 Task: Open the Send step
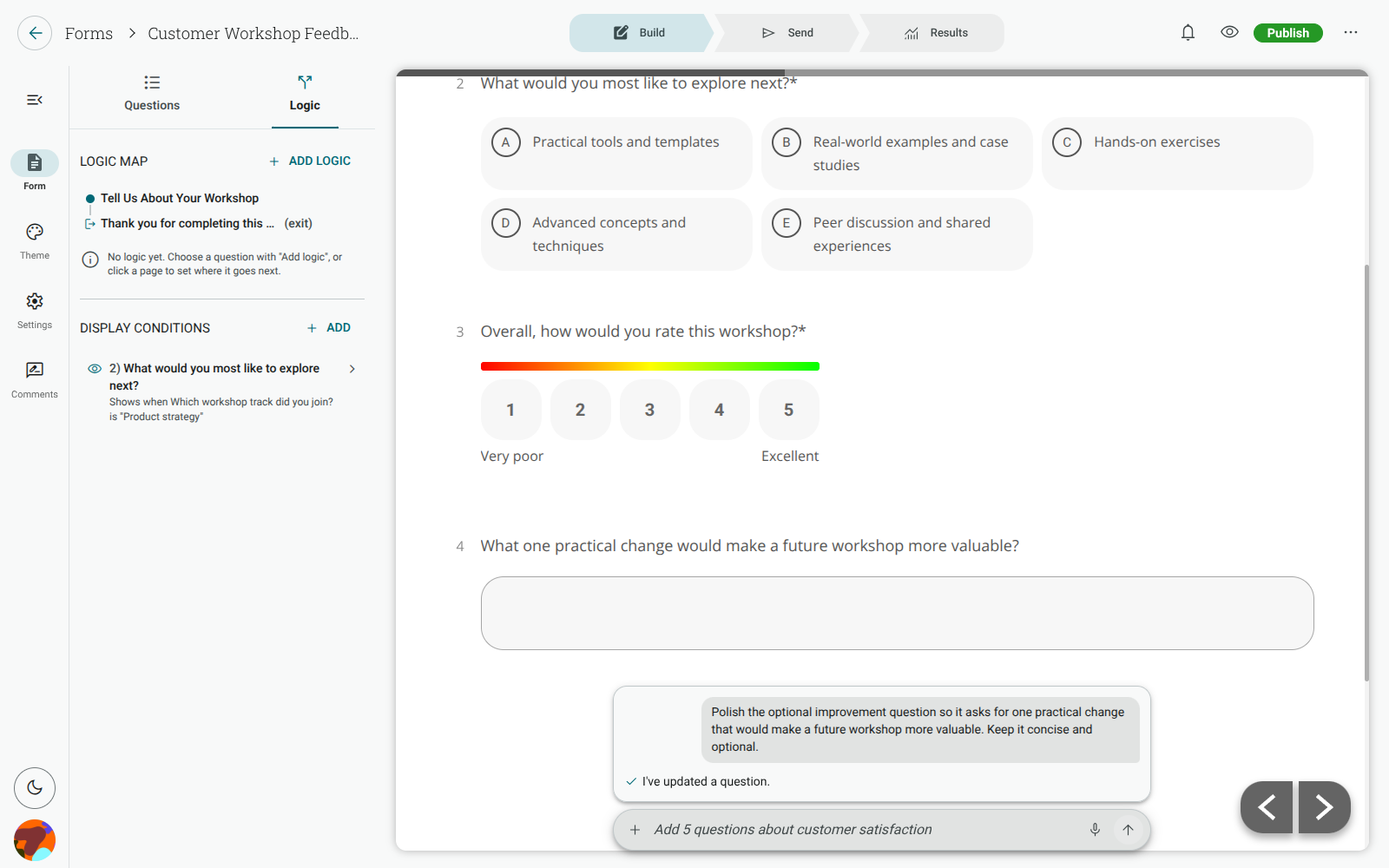787,33
